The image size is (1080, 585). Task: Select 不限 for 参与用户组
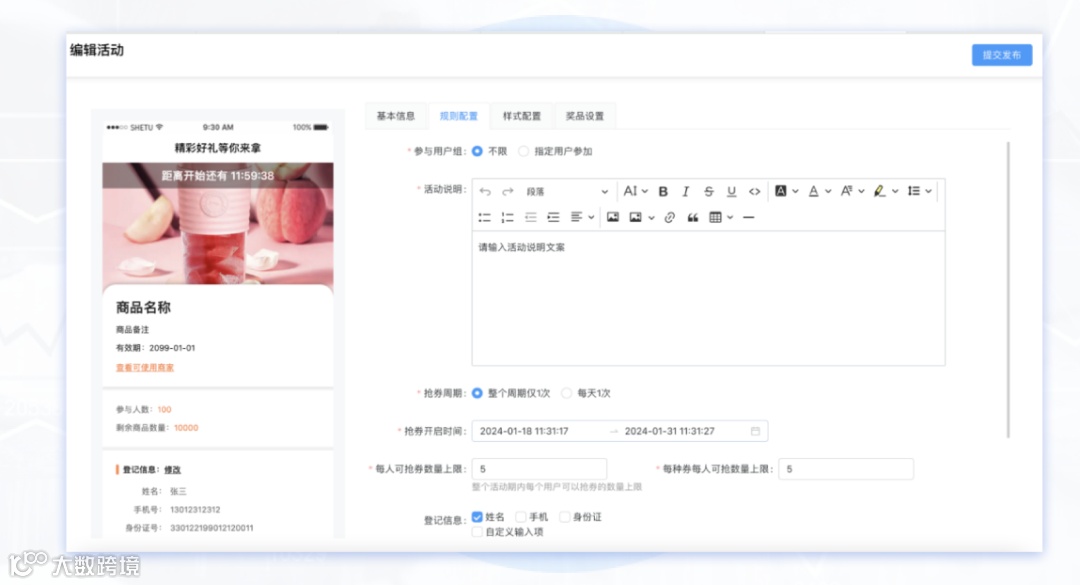click(477, 152)
